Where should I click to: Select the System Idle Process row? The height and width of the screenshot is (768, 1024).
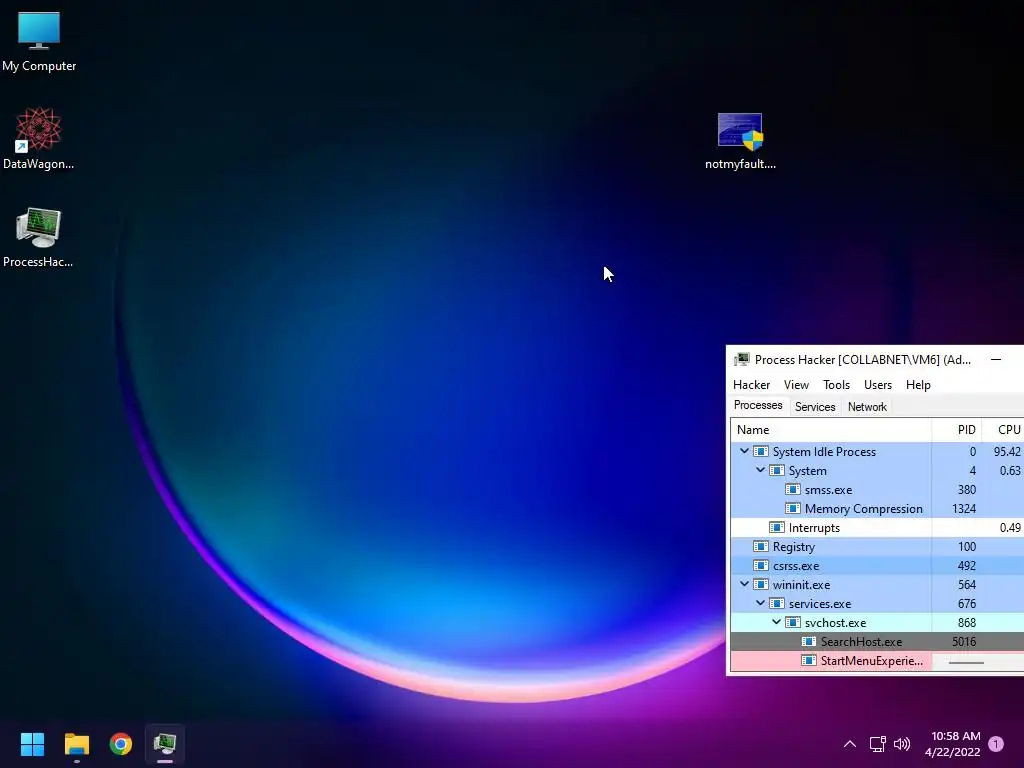pos(878,451)
